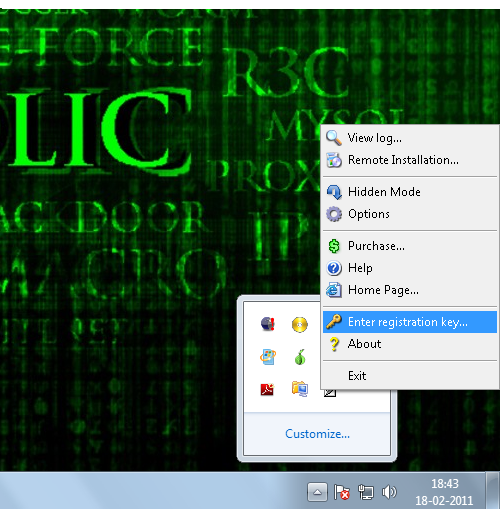Click the gold disc tray icon
503x509 pixels.
click(300, 324)
